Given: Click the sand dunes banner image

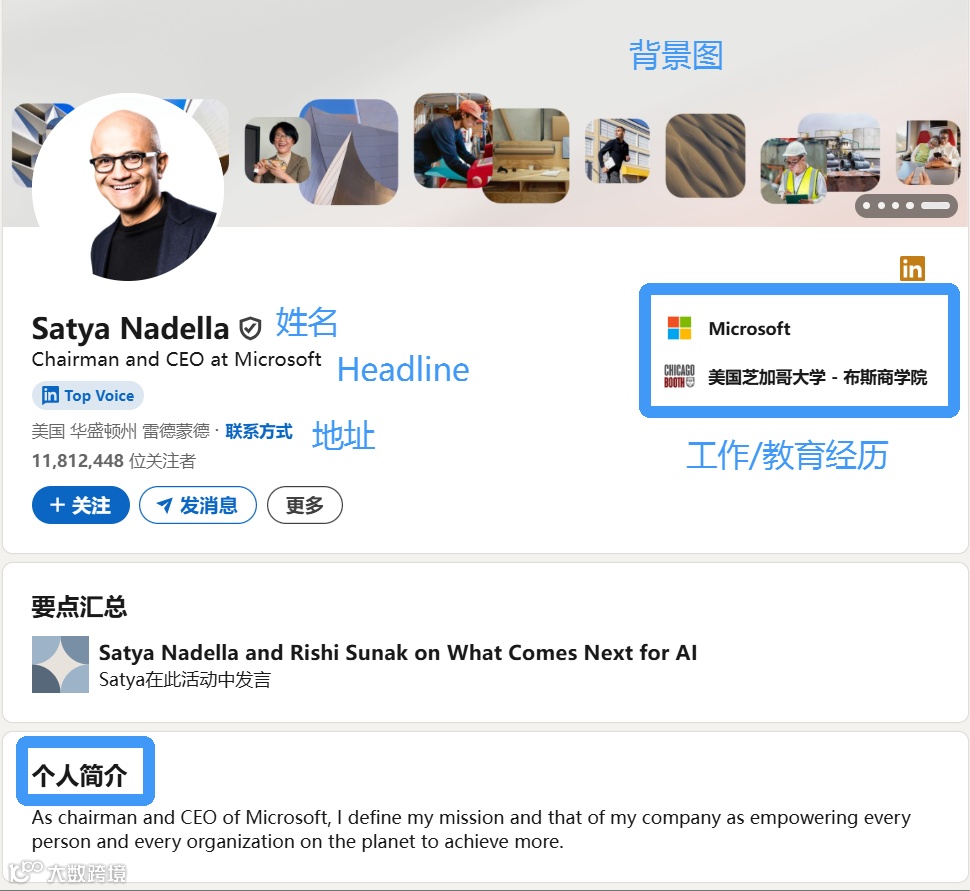Looking at the screenshot, I should tap(705, 156).
